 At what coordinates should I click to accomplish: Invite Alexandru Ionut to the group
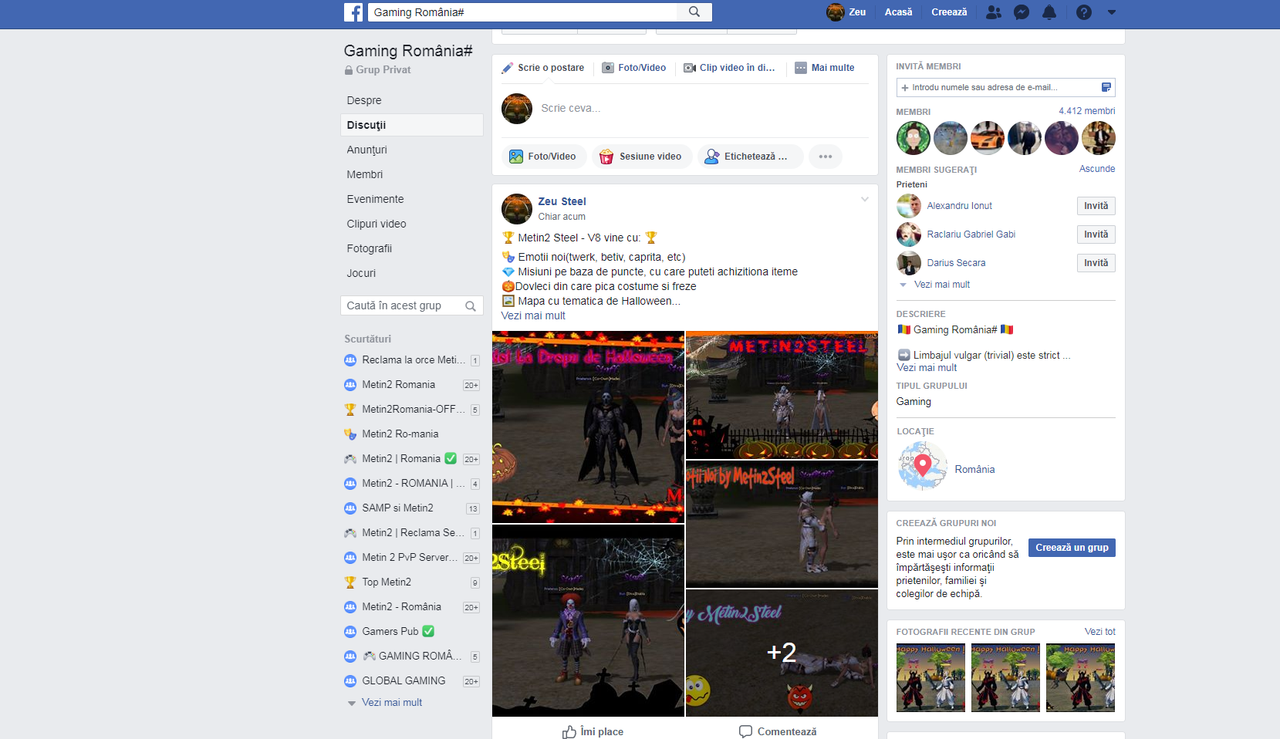[1096, 205]
